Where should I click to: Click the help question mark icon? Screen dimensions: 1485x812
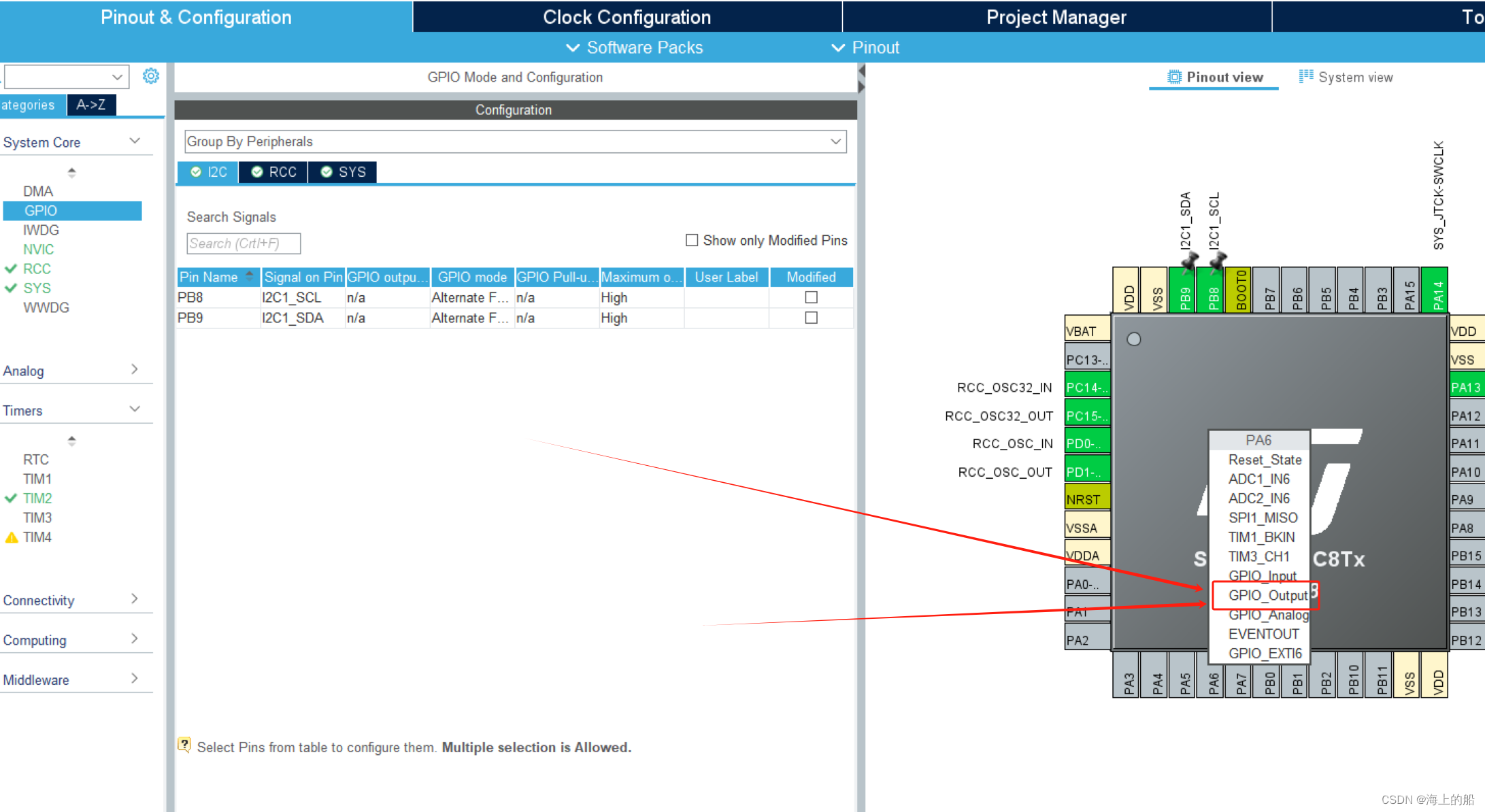click(184, 745)
